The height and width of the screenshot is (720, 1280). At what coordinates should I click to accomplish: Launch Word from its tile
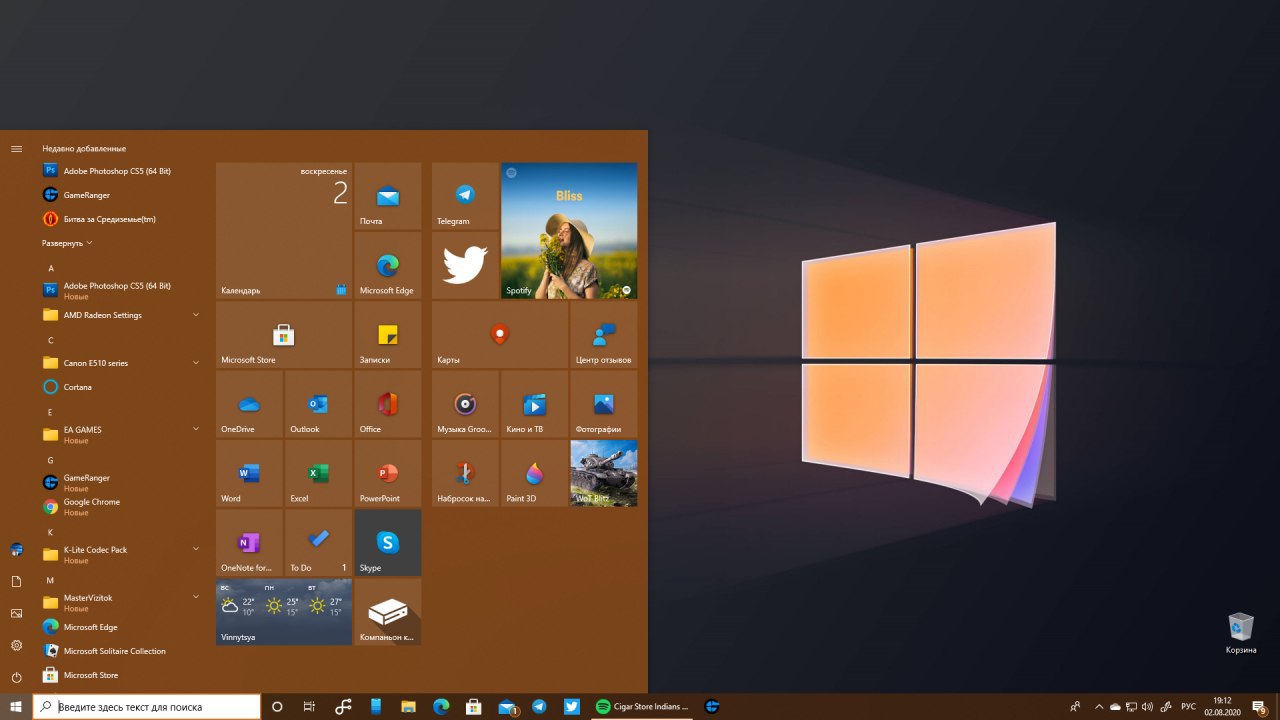pyautogui.click(x=249, y=473)
